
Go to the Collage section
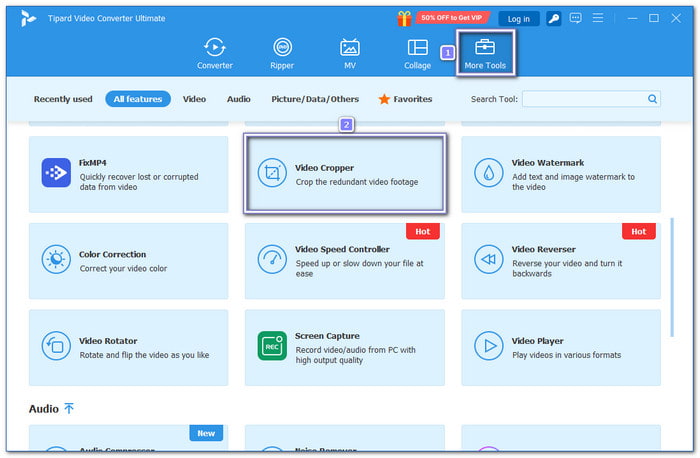(417, 53)
